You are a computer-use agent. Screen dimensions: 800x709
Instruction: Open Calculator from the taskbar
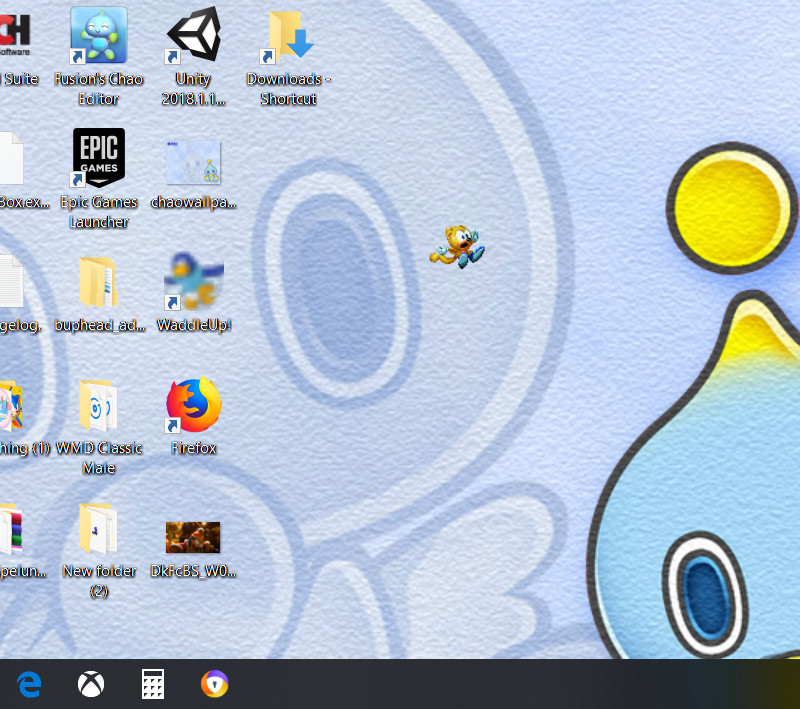[x=152, y=684]
